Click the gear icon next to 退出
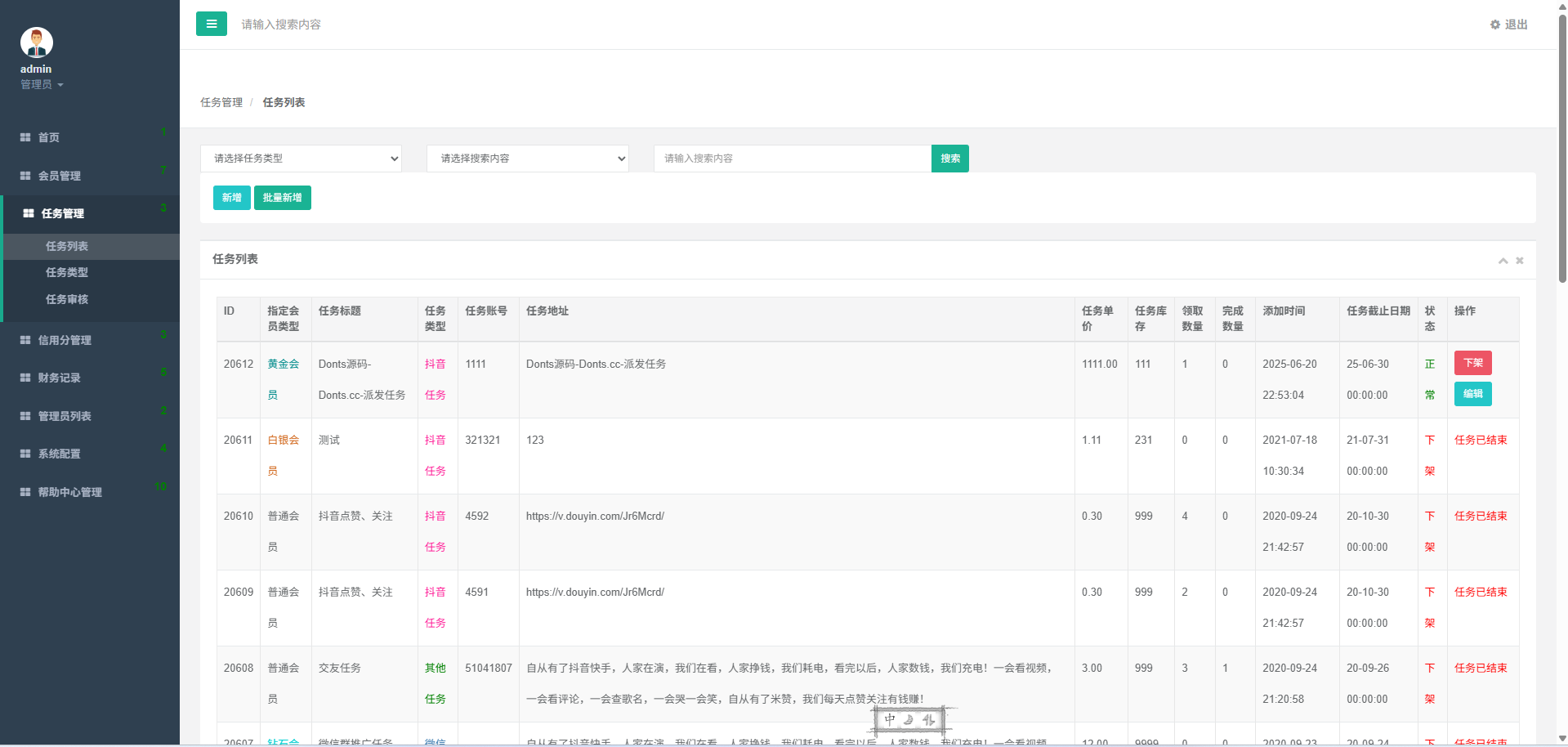This screenshot has height=747, width=1568. tap(1494, 25)
